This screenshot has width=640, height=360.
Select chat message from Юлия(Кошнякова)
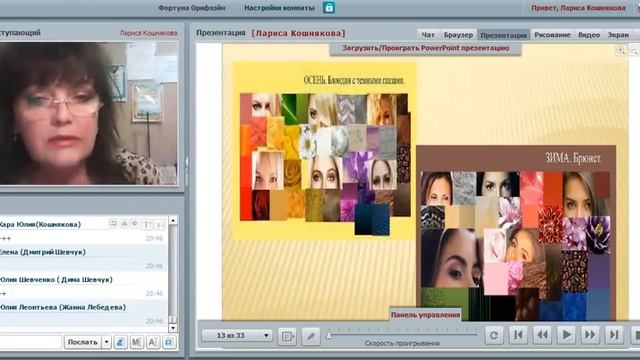tap(84, 231)
